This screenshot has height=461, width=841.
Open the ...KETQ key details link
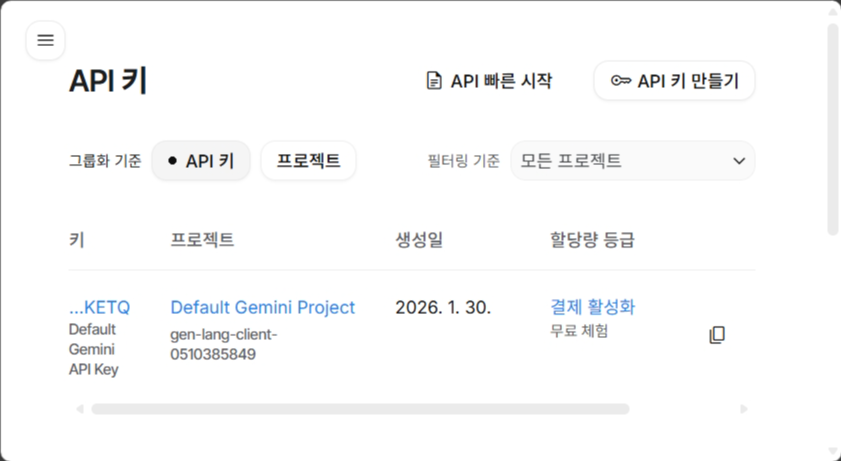tap(99, 307)
